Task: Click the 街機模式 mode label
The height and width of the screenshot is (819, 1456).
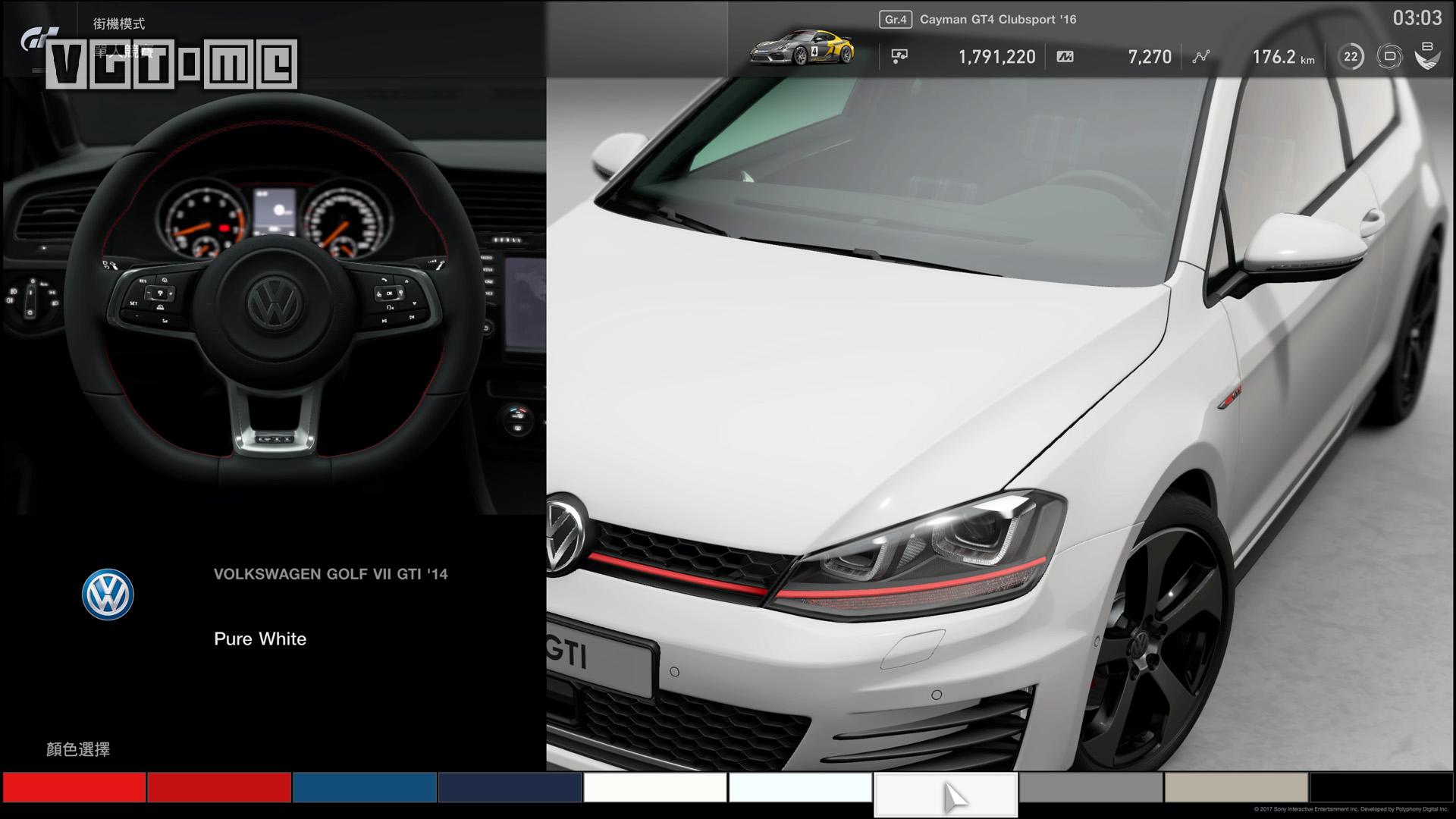Action: point(119,24)
